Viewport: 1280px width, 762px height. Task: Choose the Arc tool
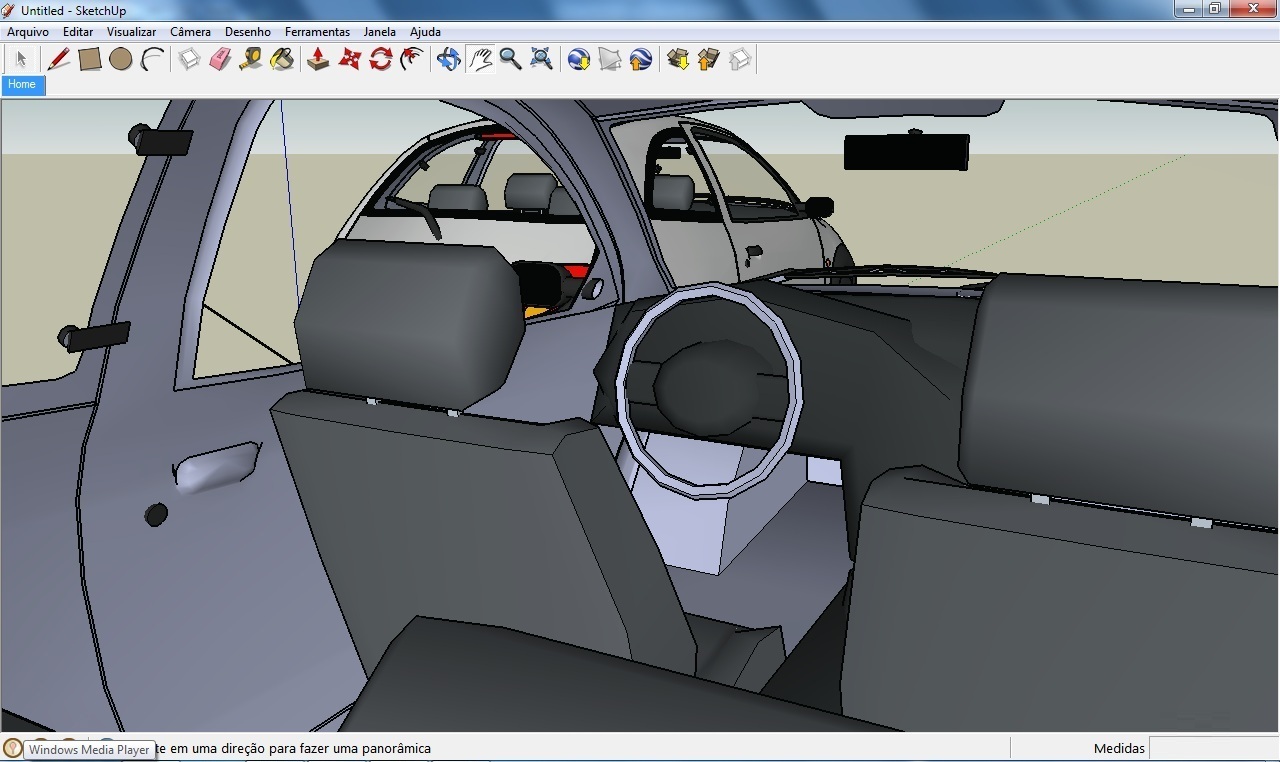(151, 59)
